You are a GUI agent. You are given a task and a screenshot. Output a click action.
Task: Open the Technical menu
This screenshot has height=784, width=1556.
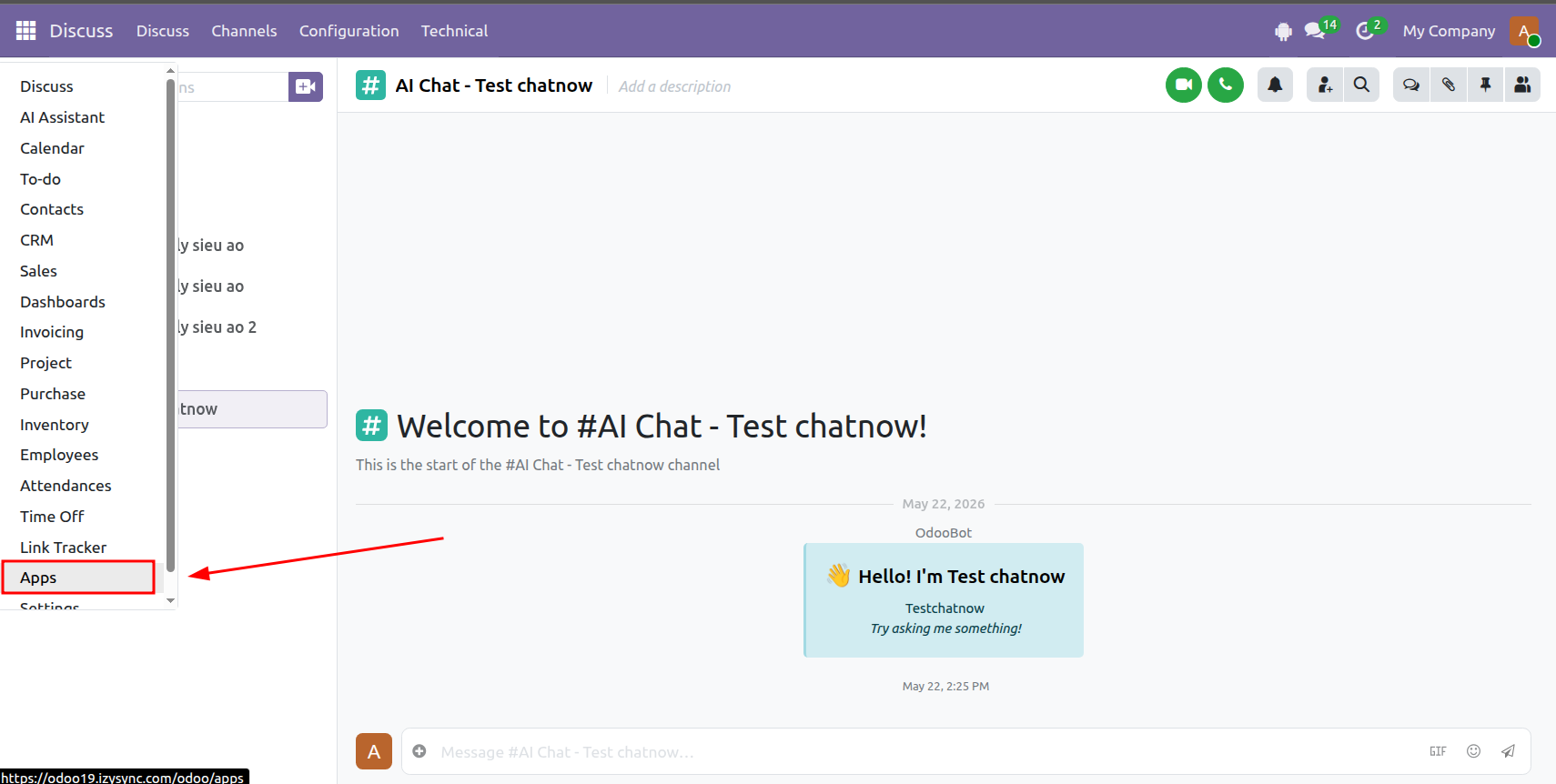(454, 31)
